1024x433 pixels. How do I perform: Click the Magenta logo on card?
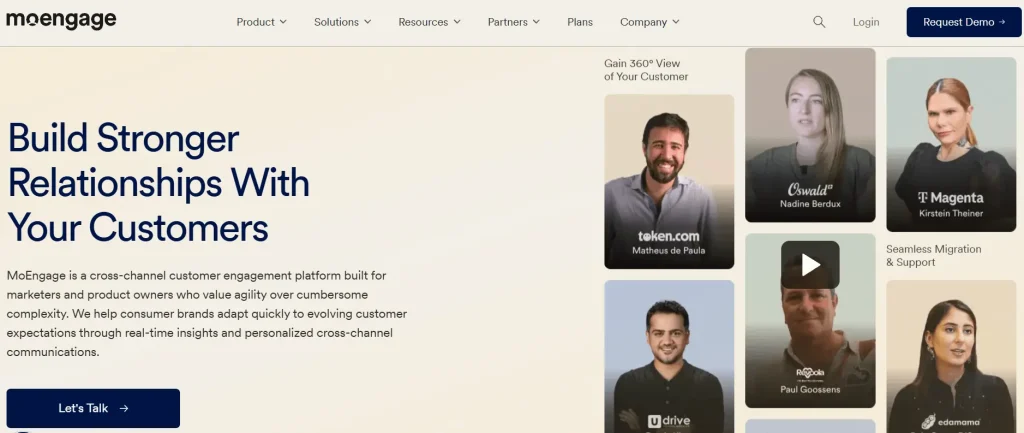950,198
